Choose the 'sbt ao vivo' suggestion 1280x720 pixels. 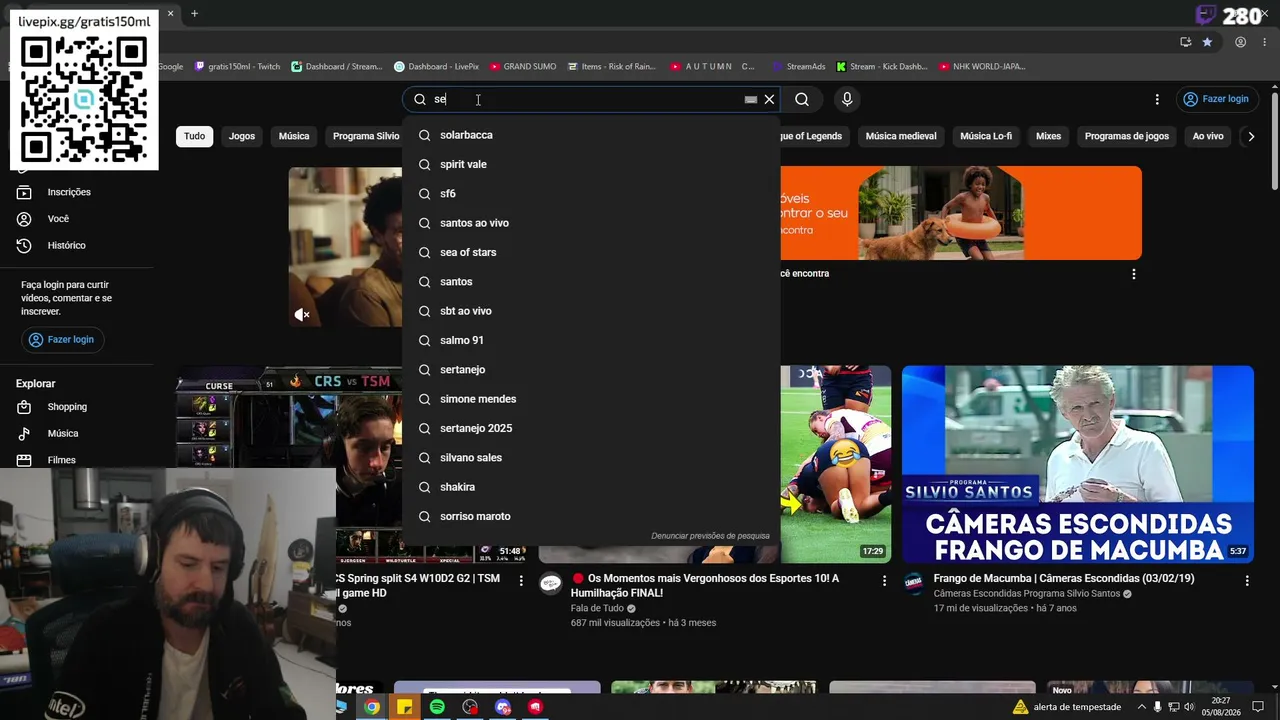tap(591, 311)
